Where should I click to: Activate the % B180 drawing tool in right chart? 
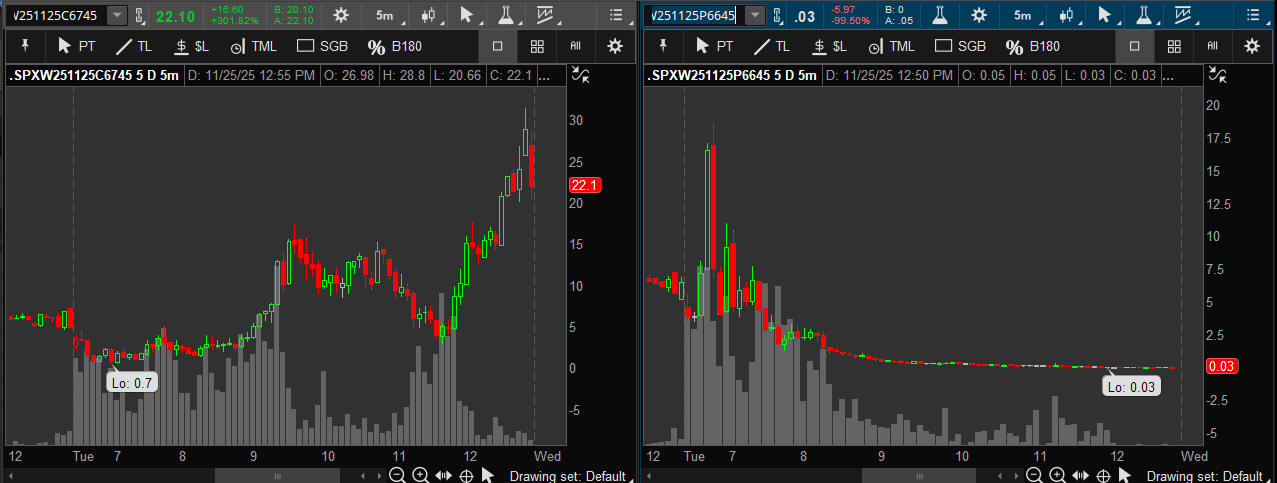(x=1032, y=46)
